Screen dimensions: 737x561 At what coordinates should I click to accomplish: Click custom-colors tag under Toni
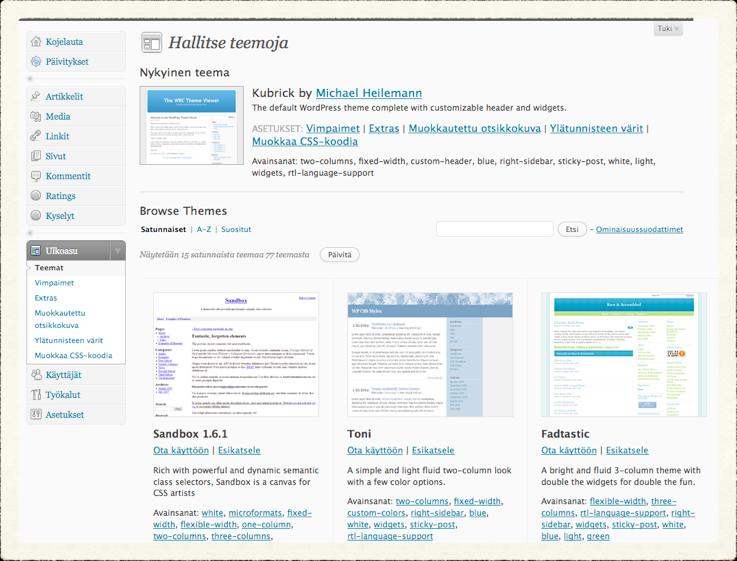[376, 513]
